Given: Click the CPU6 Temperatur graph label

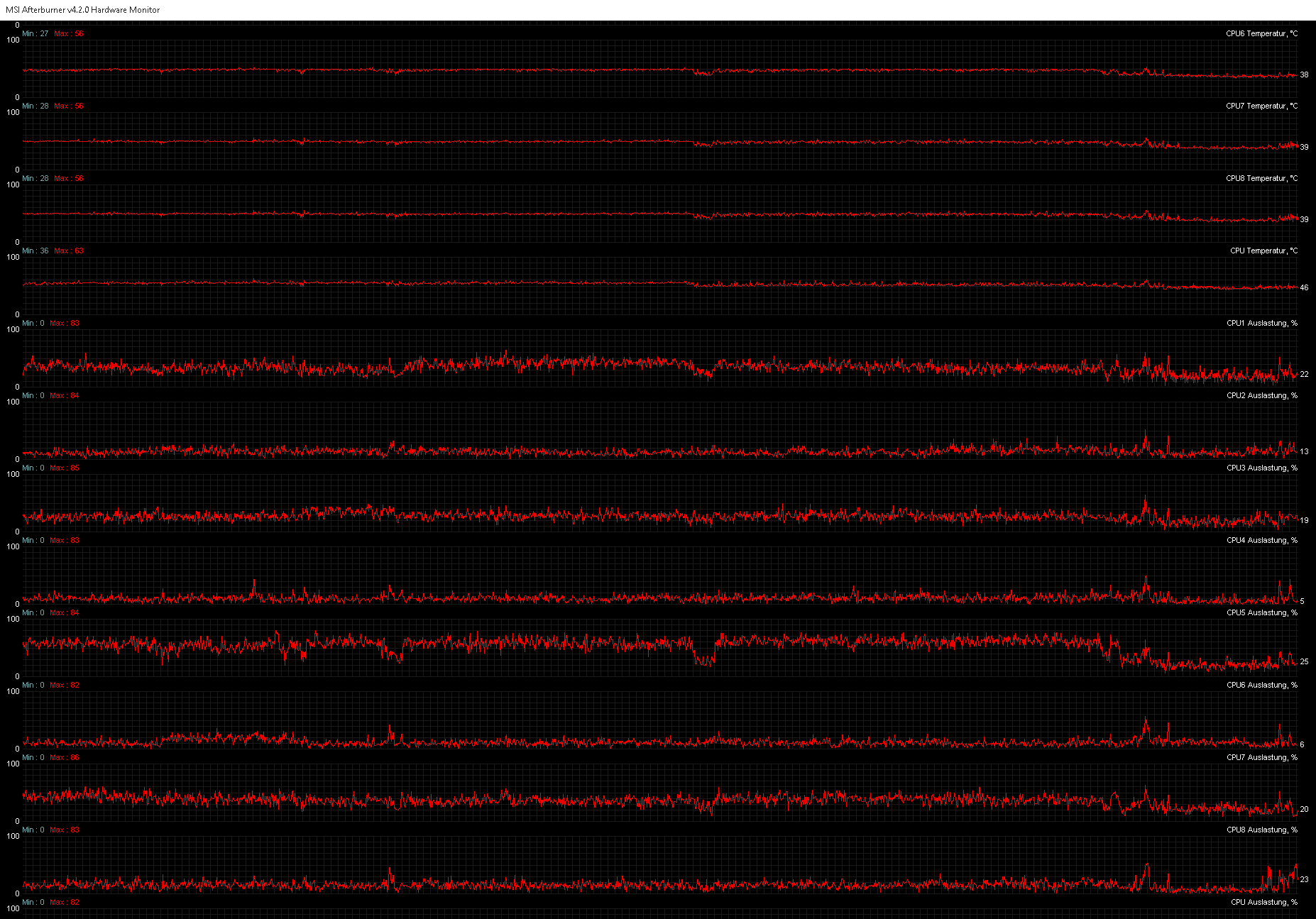Looking at the screenshot, I should point(1261,33).
